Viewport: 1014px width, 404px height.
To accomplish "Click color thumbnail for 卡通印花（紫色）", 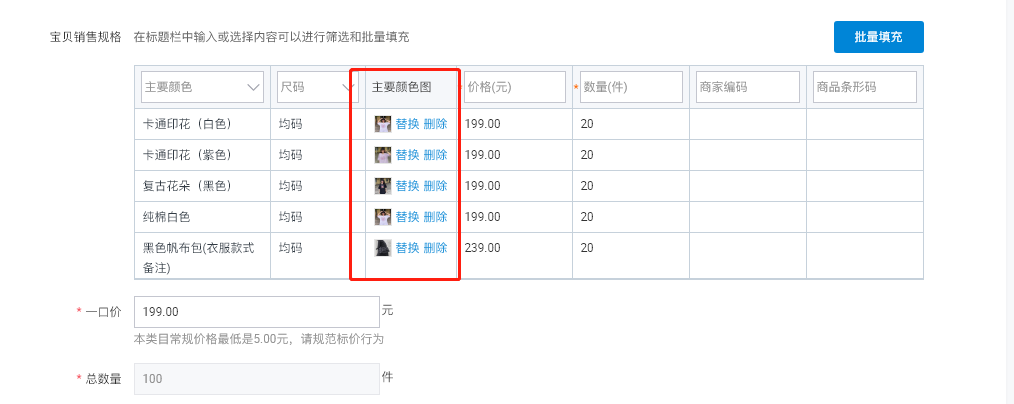I will (383, 155).
